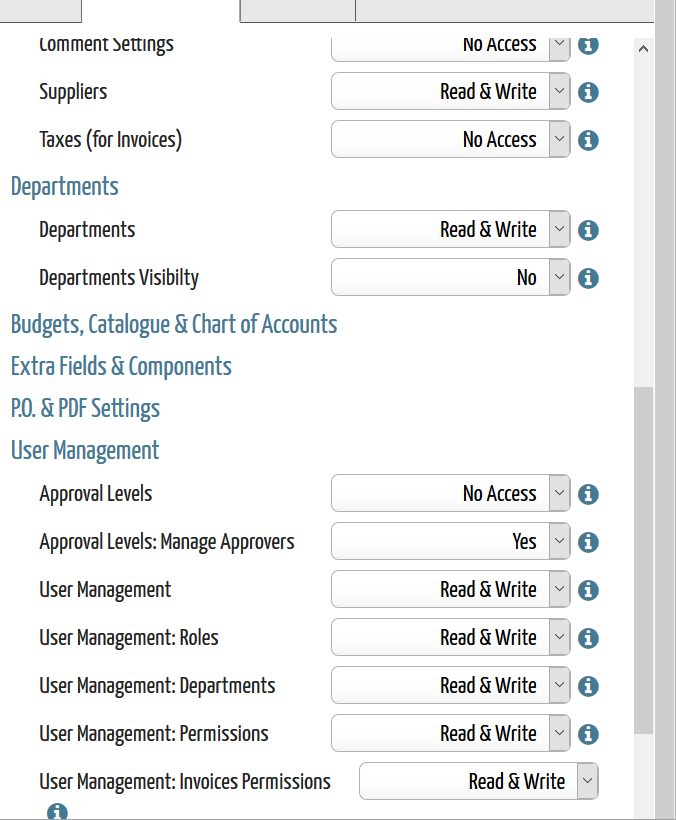
Task: Open the Suppliers access dropdown
Action: click(x=451, y=92)
